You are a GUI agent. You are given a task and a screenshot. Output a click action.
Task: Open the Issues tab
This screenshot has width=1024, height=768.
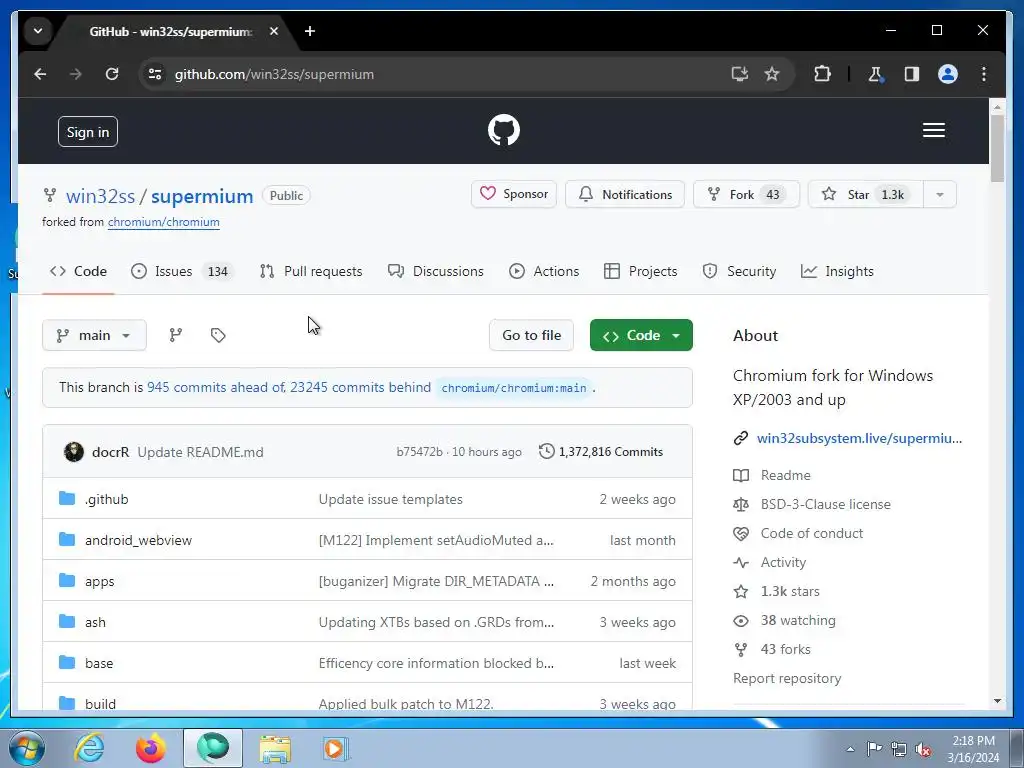coord(181,271)
